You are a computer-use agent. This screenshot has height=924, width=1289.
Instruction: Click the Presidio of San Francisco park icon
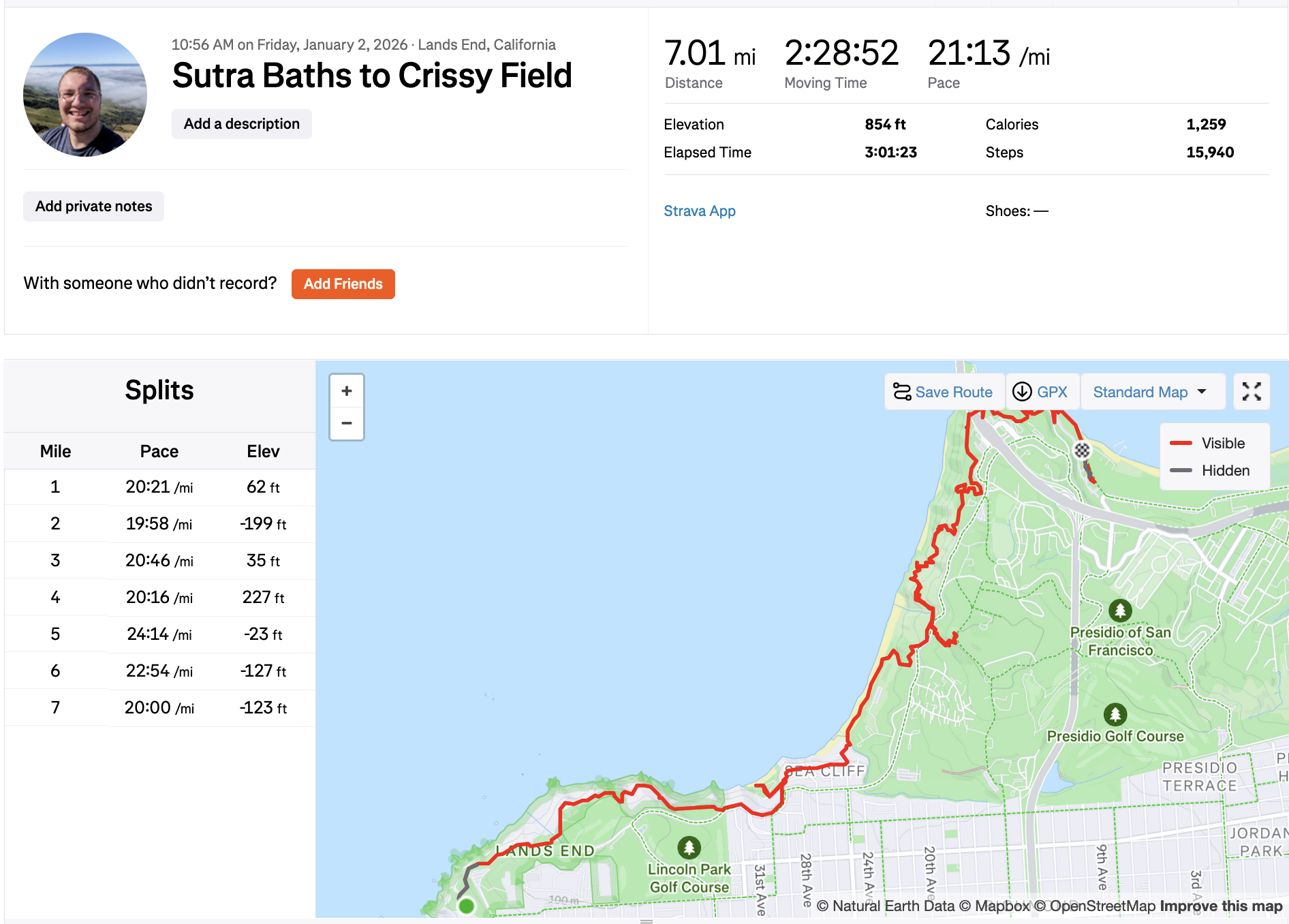click(x=1120, y=611)
